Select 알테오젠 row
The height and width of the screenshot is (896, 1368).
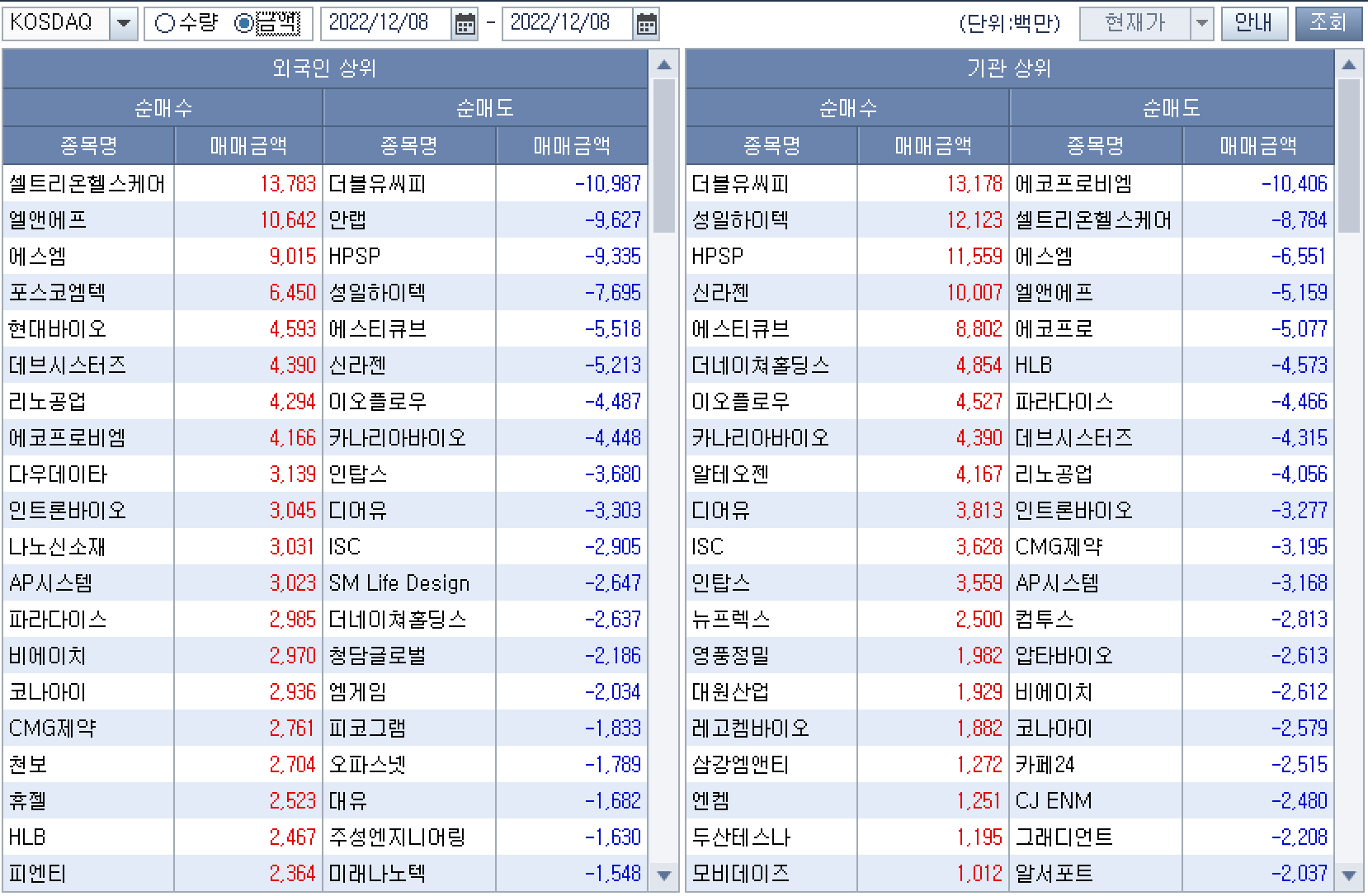[x=771, y=474]
